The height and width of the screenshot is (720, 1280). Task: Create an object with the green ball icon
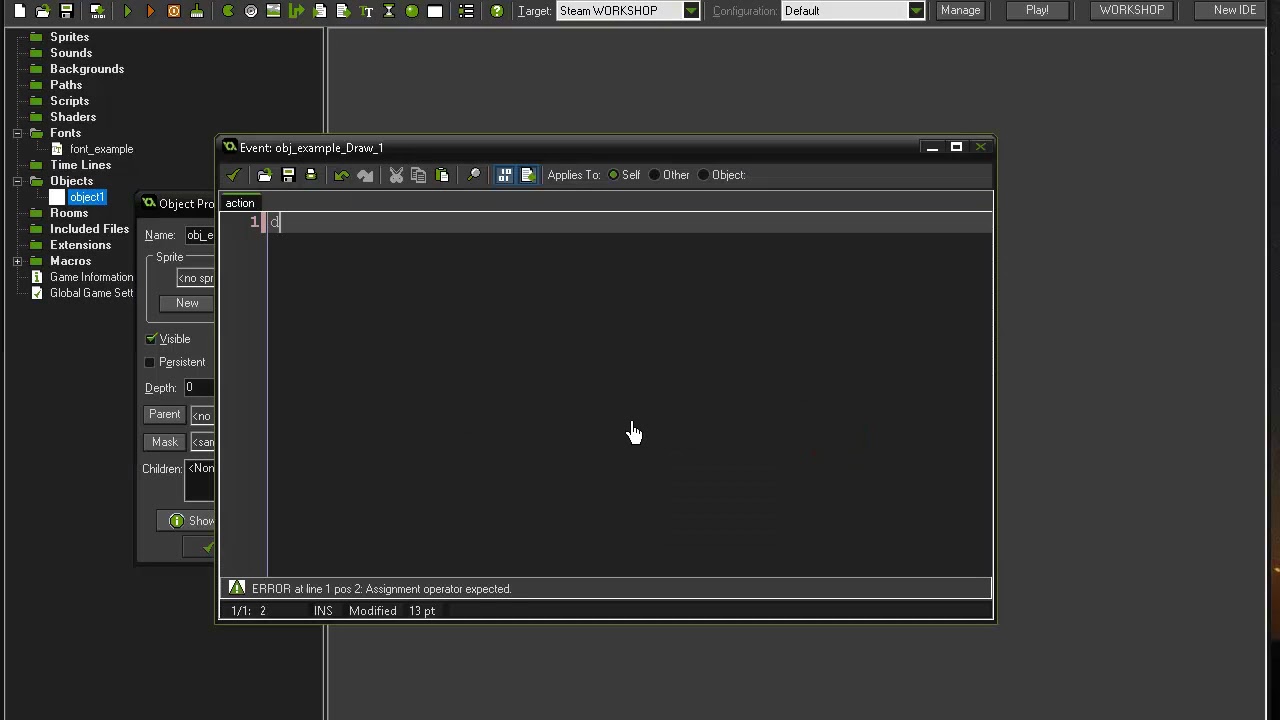coord(412,11)
